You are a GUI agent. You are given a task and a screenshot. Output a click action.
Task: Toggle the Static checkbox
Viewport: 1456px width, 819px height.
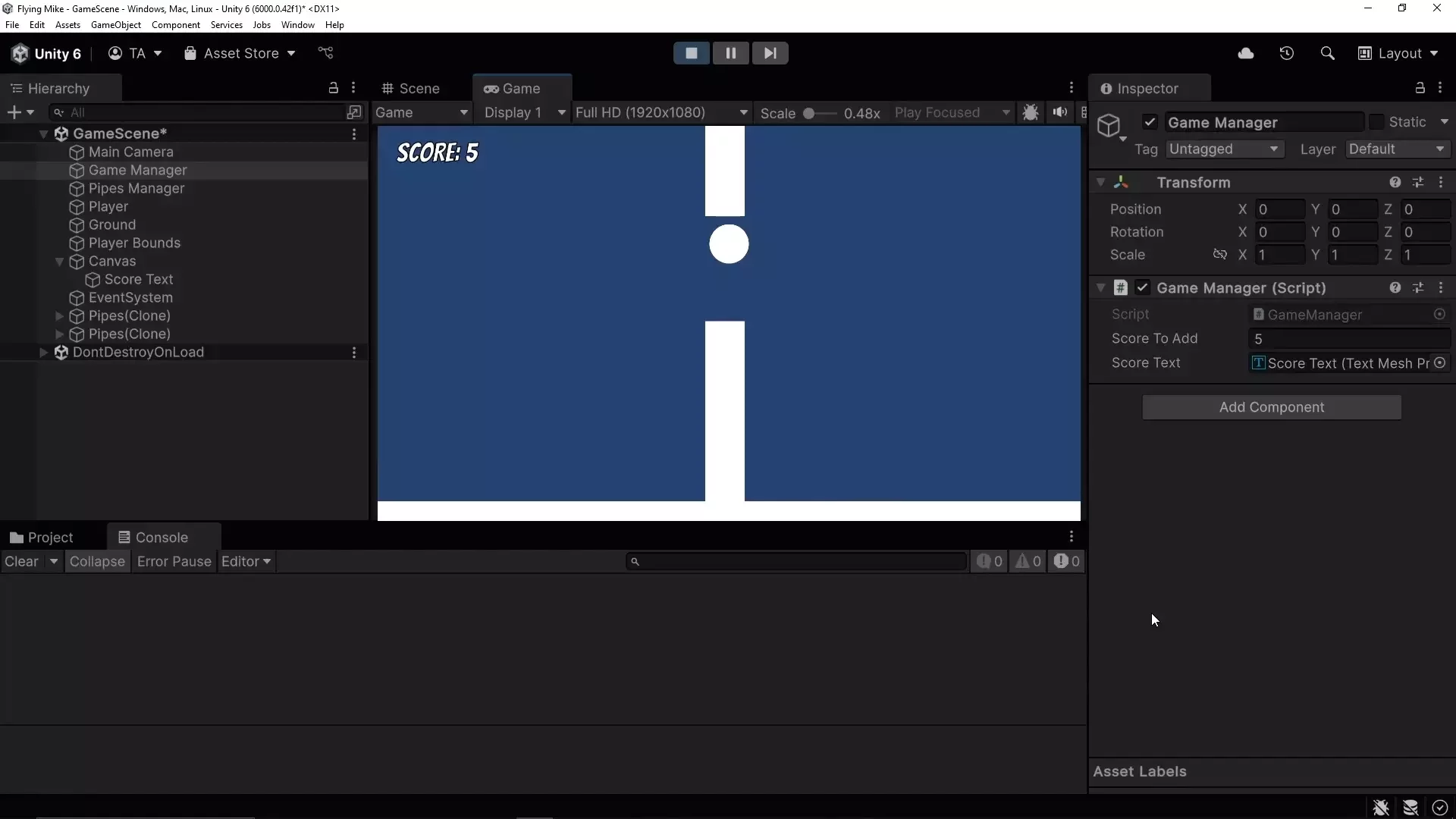1376,122
